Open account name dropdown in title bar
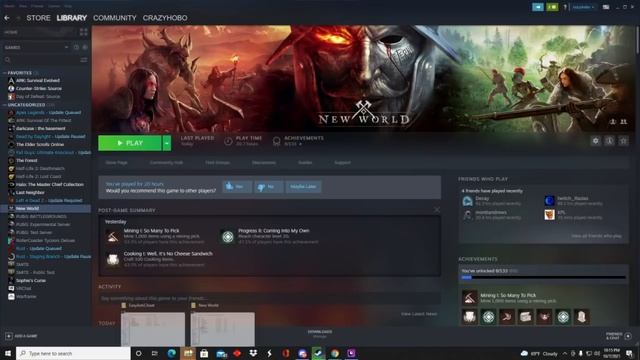Image resolution: width=640 pixels, height=360 pixels. pyautogui.click(x=583, y=7)
